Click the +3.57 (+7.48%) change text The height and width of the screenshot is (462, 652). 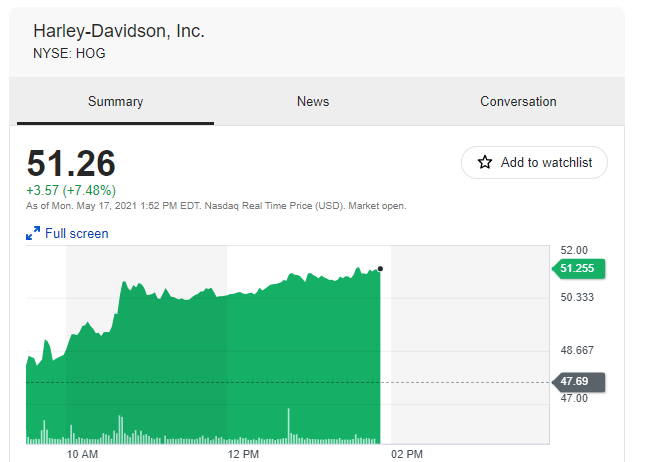71,190
